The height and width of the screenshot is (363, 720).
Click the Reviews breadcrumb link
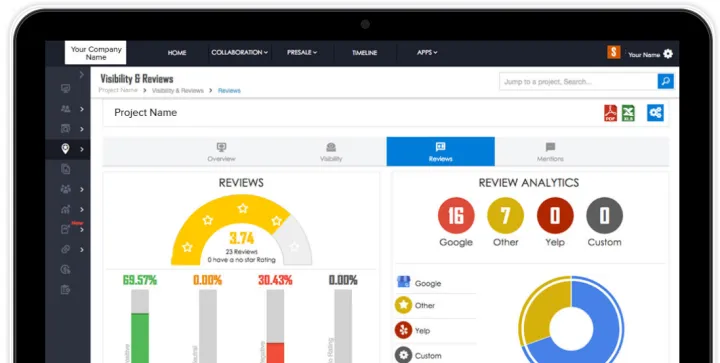(229, 90)
